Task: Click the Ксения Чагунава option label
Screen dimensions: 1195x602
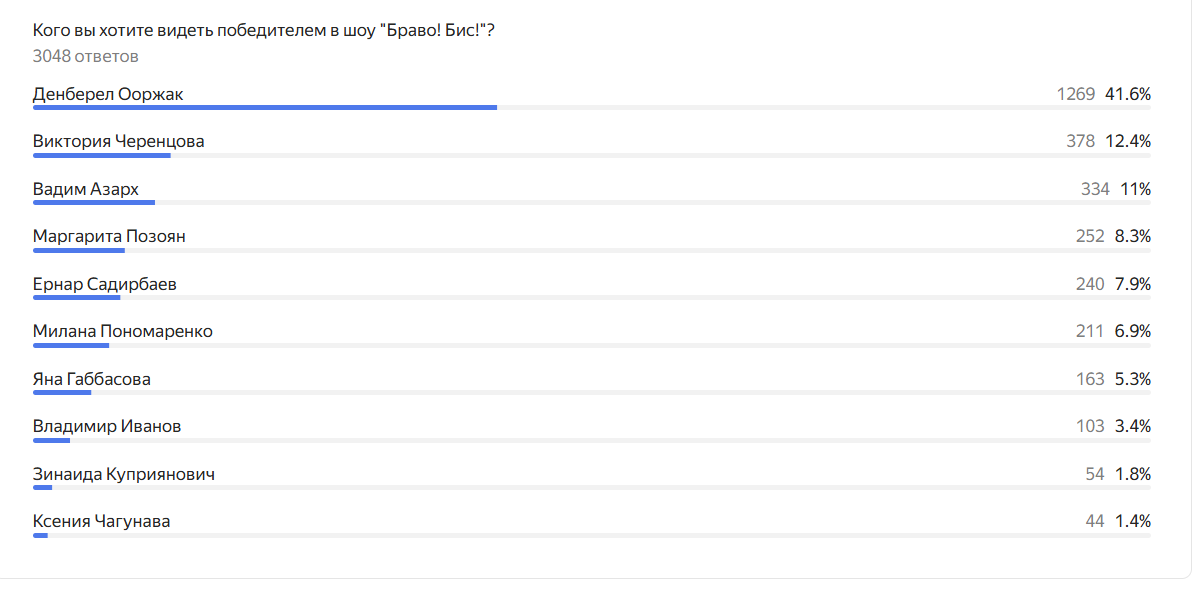Action: (x=101, y=521)
